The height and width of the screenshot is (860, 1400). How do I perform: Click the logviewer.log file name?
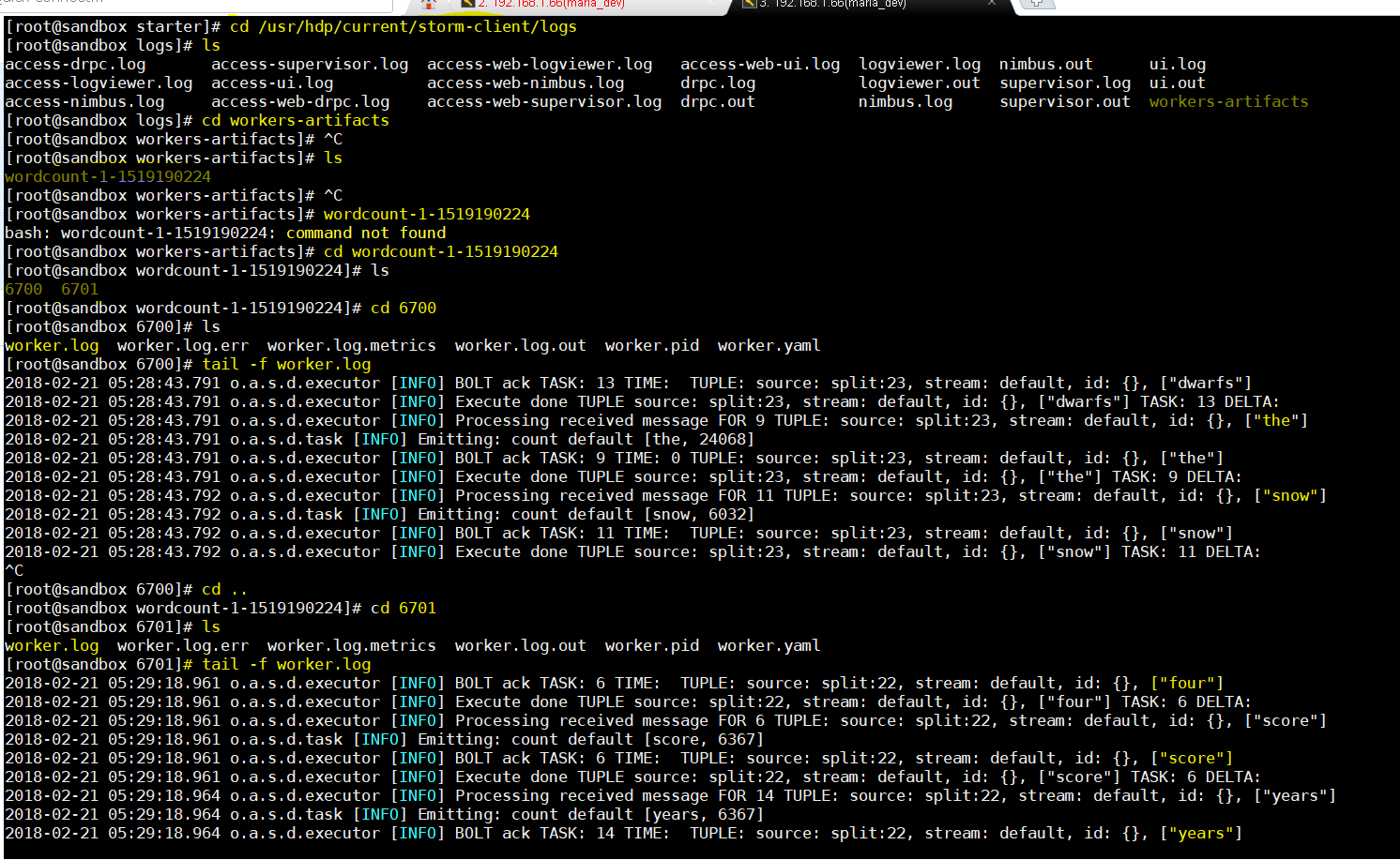point(920,65)
